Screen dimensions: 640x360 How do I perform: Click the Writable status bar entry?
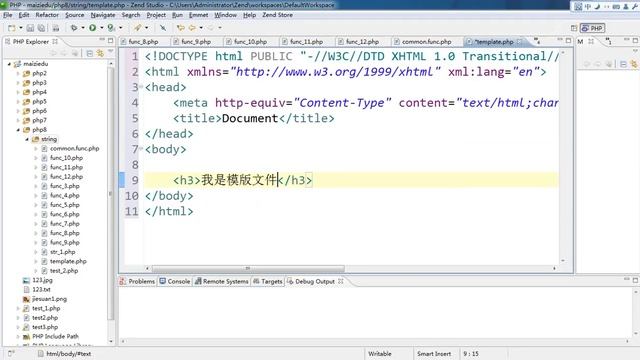point(380,354)
